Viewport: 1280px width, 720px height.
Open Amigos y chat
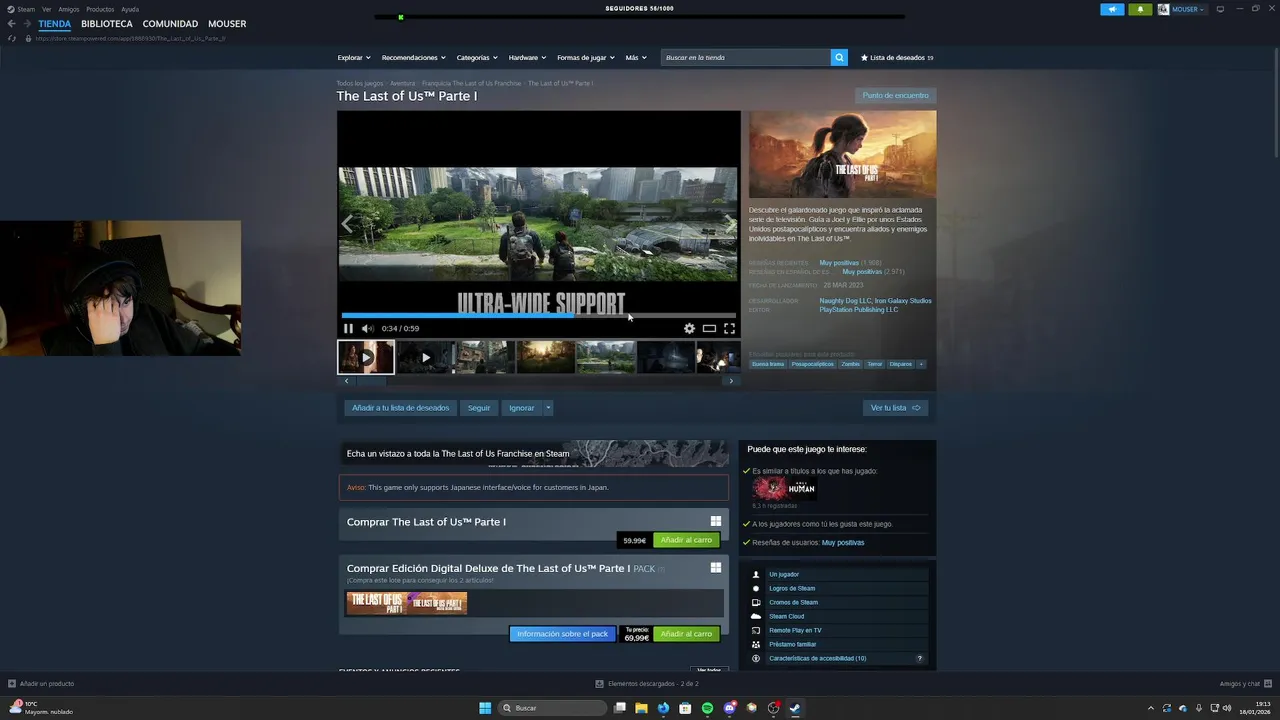click(x=1245, y=684)
